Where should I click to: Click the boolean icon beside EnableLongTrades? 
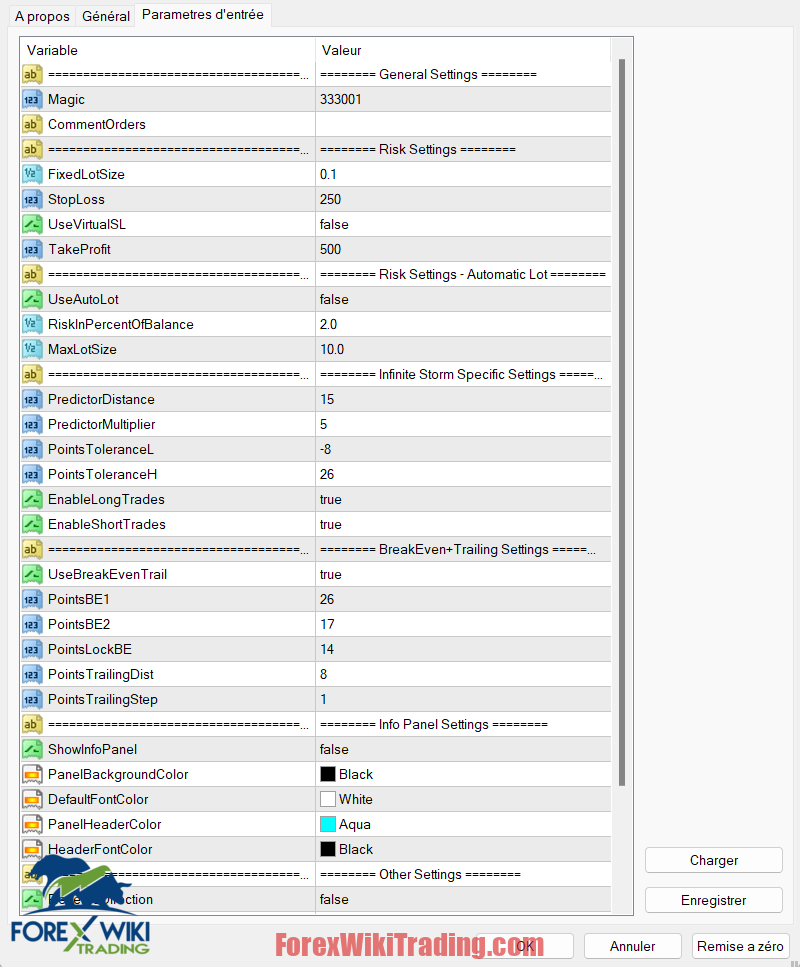point(32,500)
